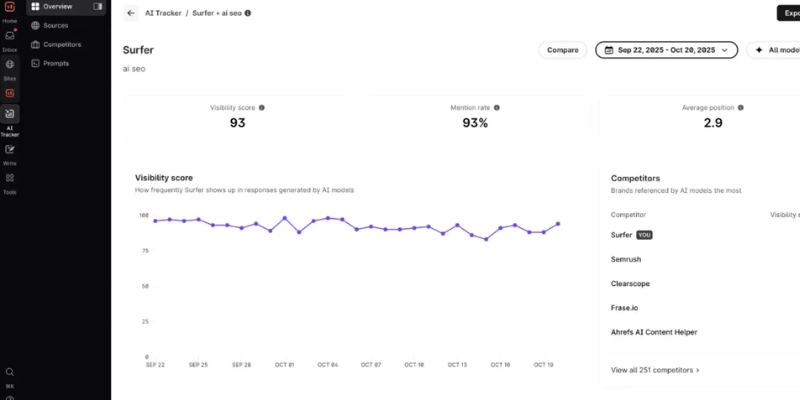Click the OCT 19 axis label
Viewport: 800px width, 400px height.
pos(543,365)
